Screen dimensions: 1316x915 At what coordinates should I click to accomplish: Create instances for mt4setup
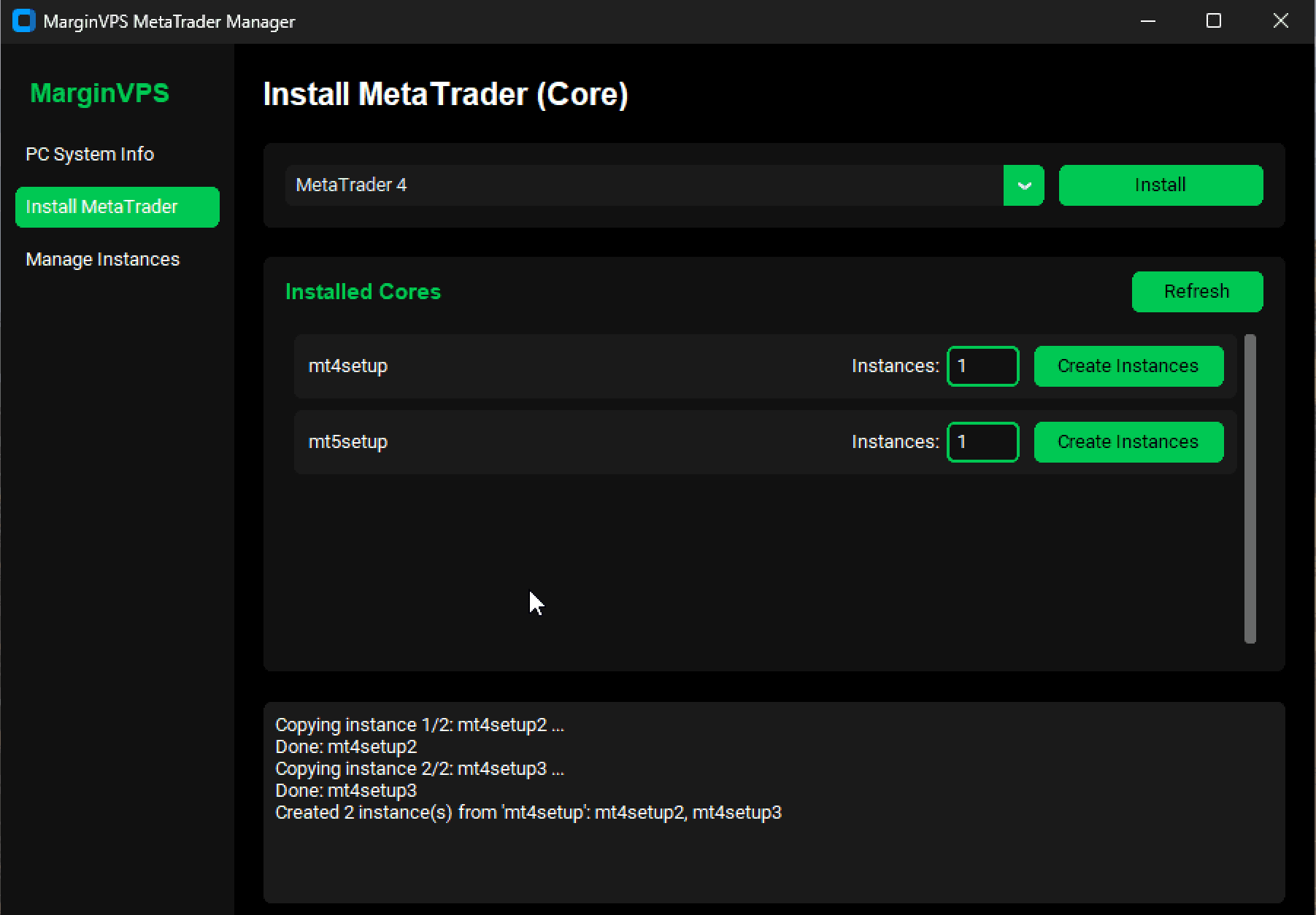(1128, 366)
